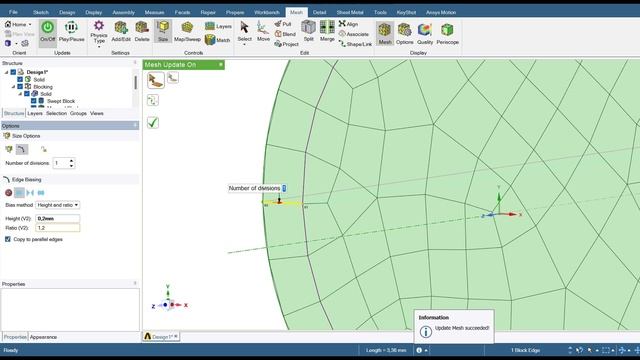
Task: Click the Number of divisions field in viewport
Action: tap(284, 188)
